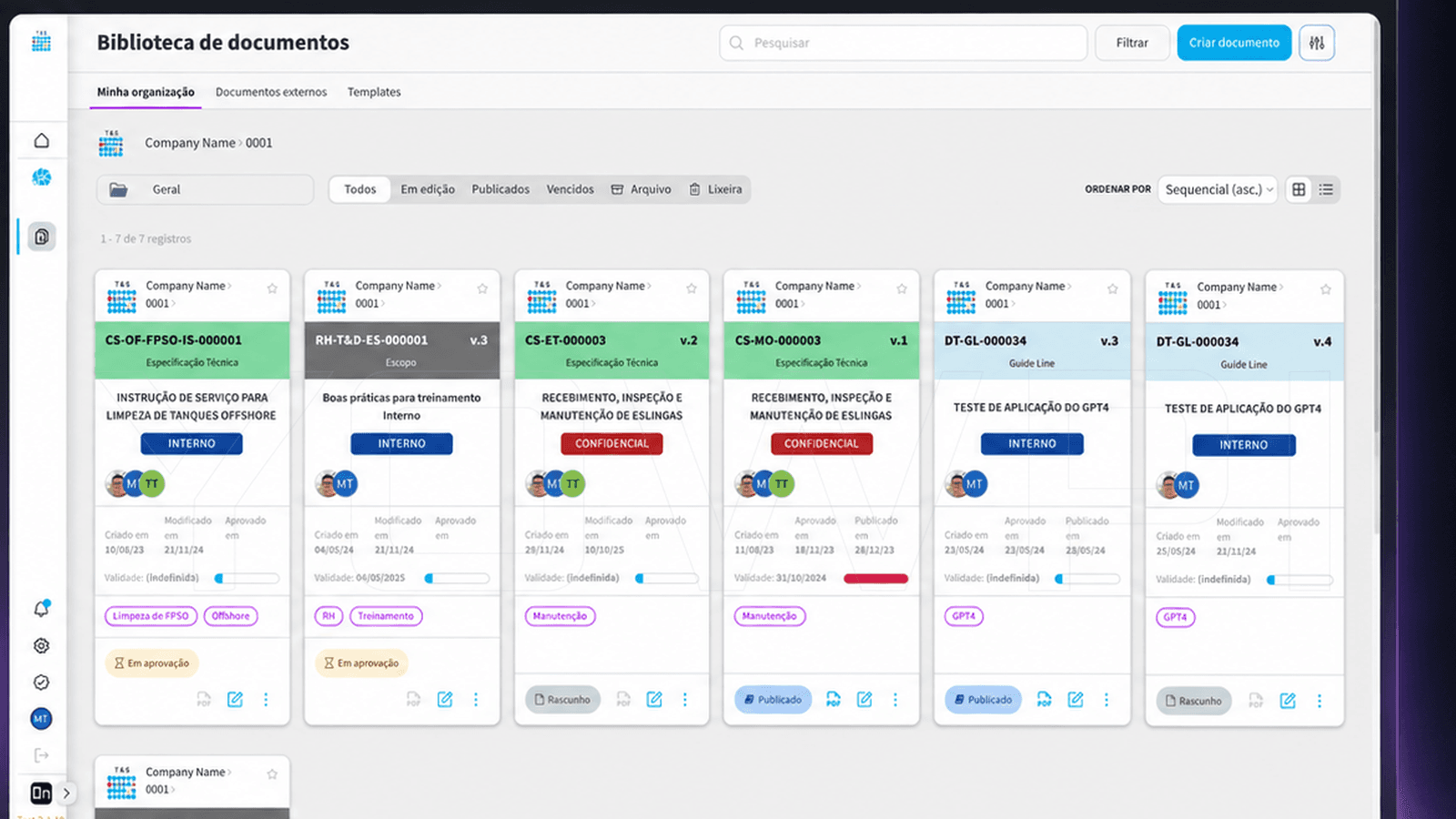Viewport: 1456px width, 819px height.
Task: Edit the CS-ET-000003 document
Action: click(654, 699)
